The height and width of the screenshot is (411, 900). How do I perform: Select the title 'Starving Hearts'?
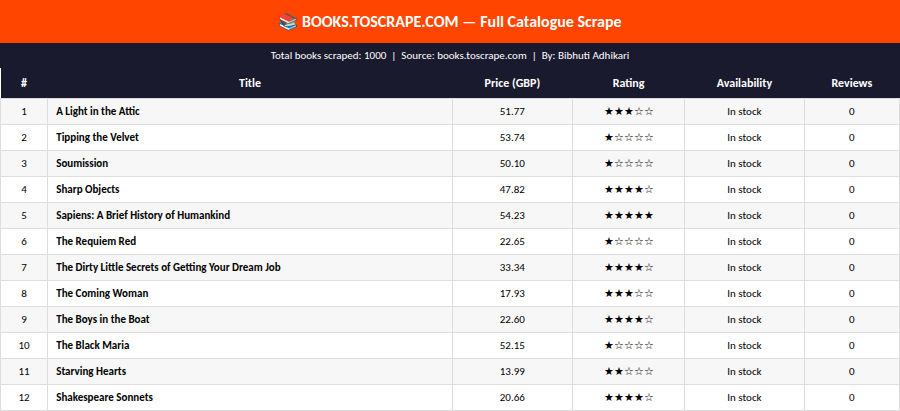pos(91,371)
